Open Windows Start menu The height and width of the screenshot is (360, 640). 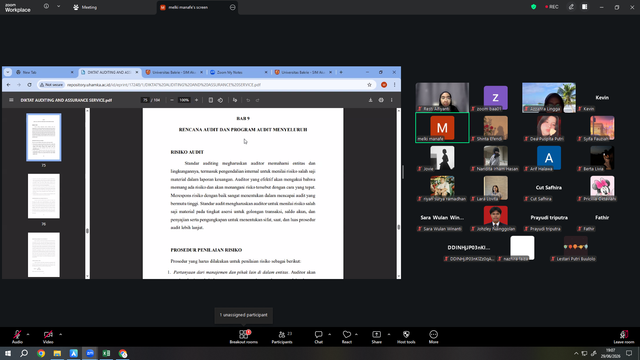8,353
